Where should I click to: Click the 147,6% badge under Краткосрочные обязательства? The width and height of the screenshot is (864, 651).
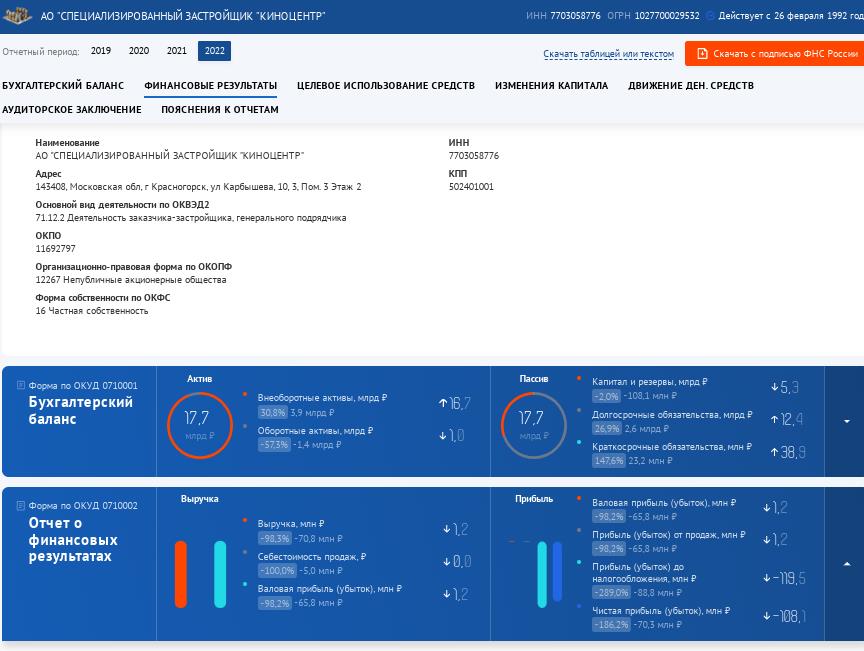click(x=609, y=460)
